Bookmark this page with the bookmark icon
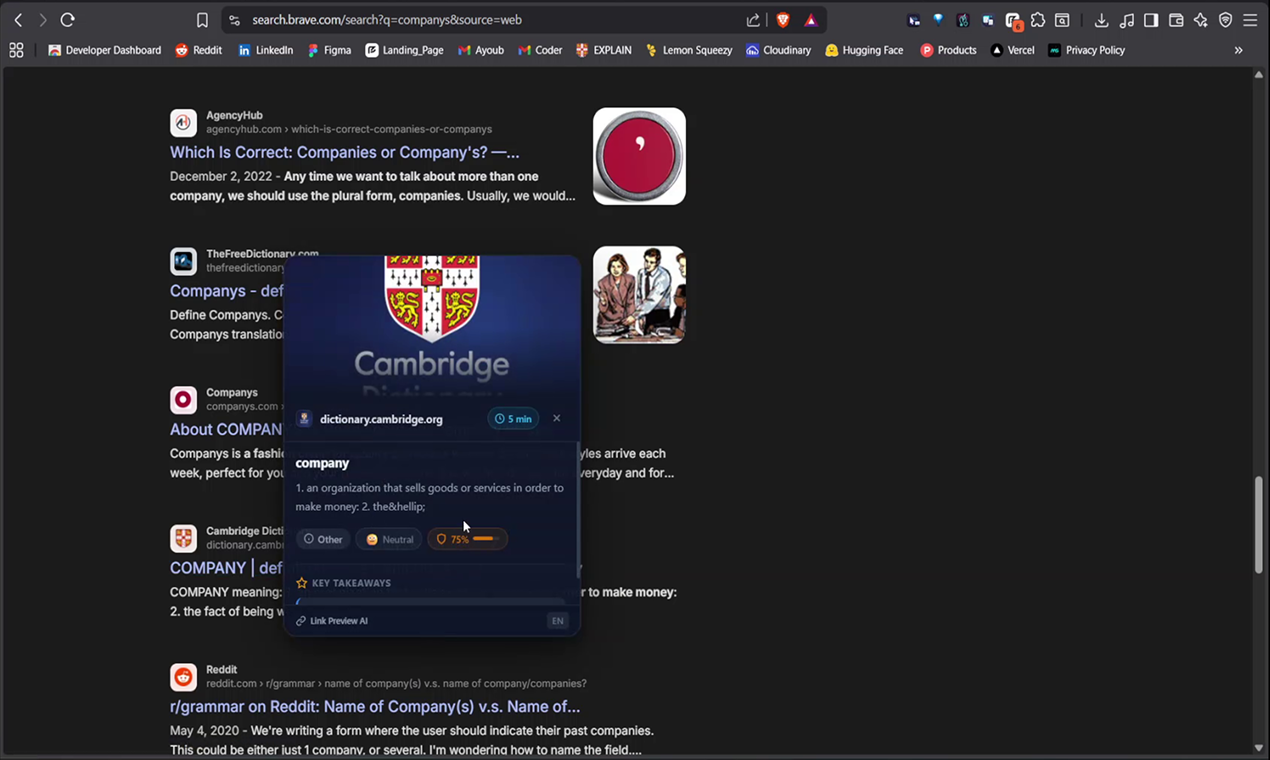1270x760 pixels. tap(202, 20)
